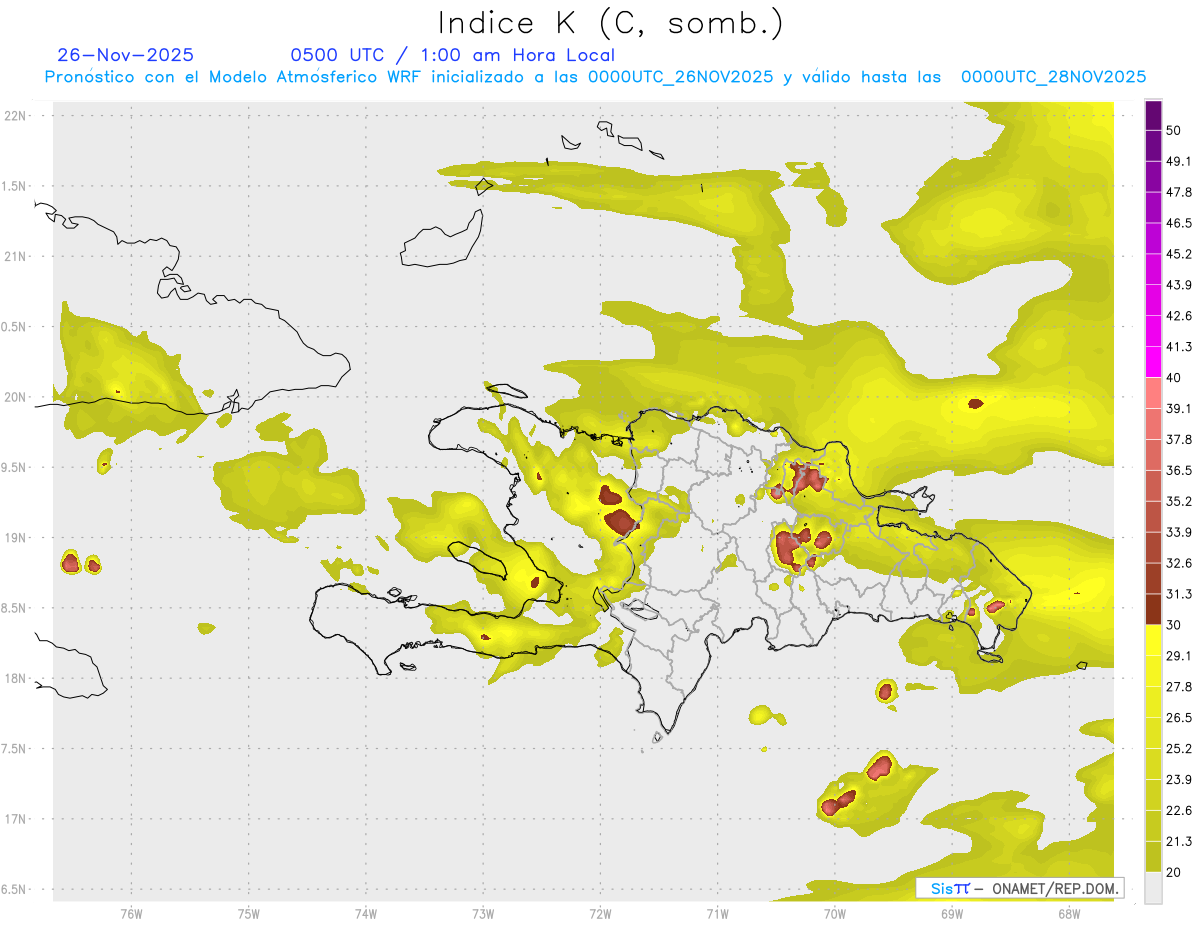Click the colorbar value '49.1'
Image resolution: width=1200 pixels, height=927 pixels.
(1179, 161)
